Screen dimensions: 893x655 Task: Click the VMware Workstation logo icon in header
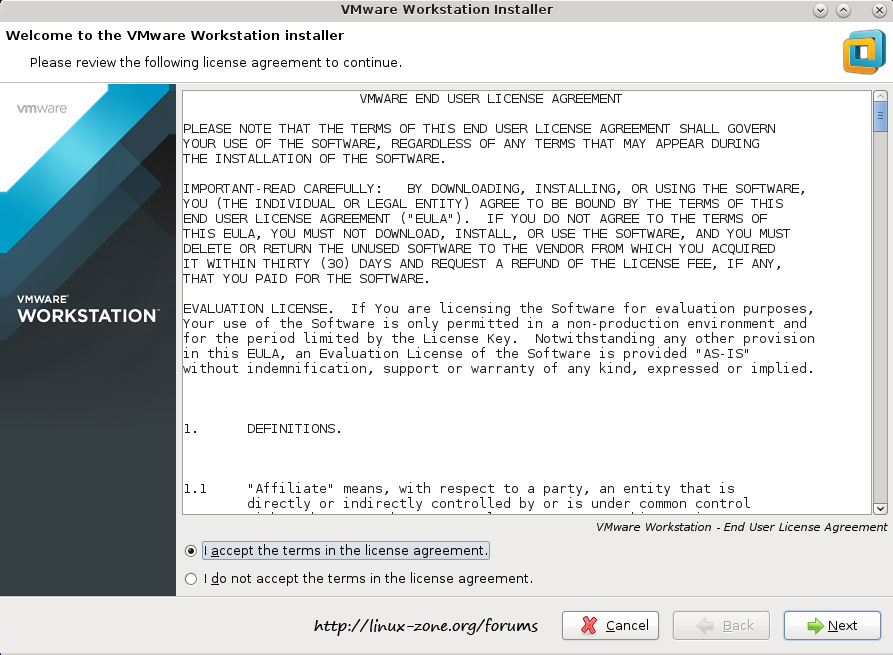pos(862,52)
